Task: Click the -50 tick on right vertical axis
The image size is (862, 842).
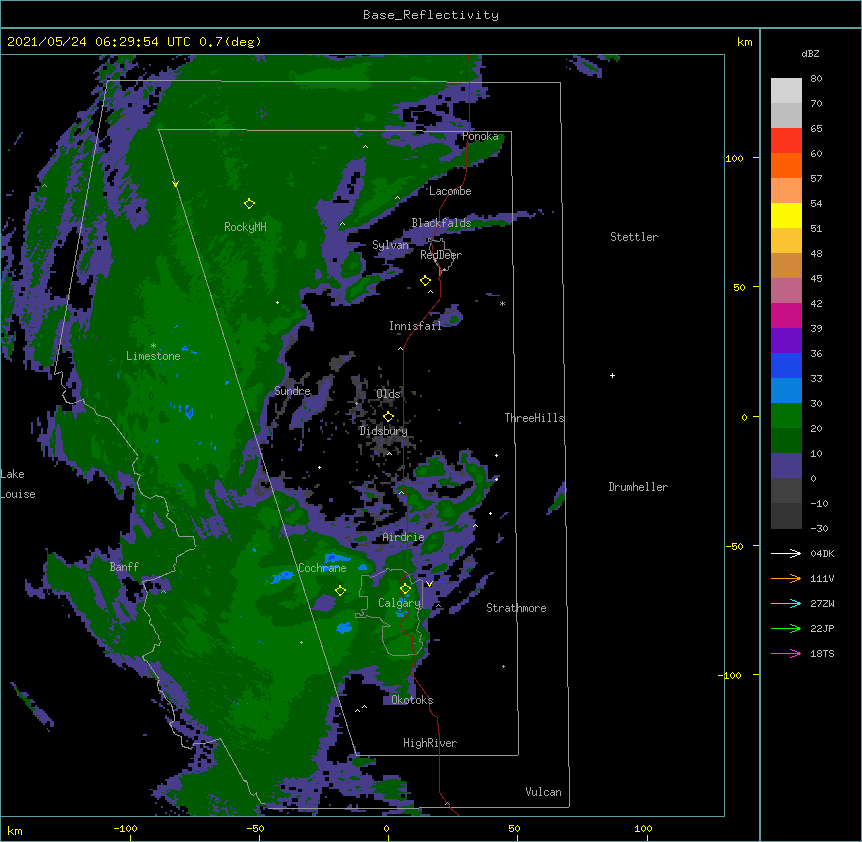Action: point(734,546)
